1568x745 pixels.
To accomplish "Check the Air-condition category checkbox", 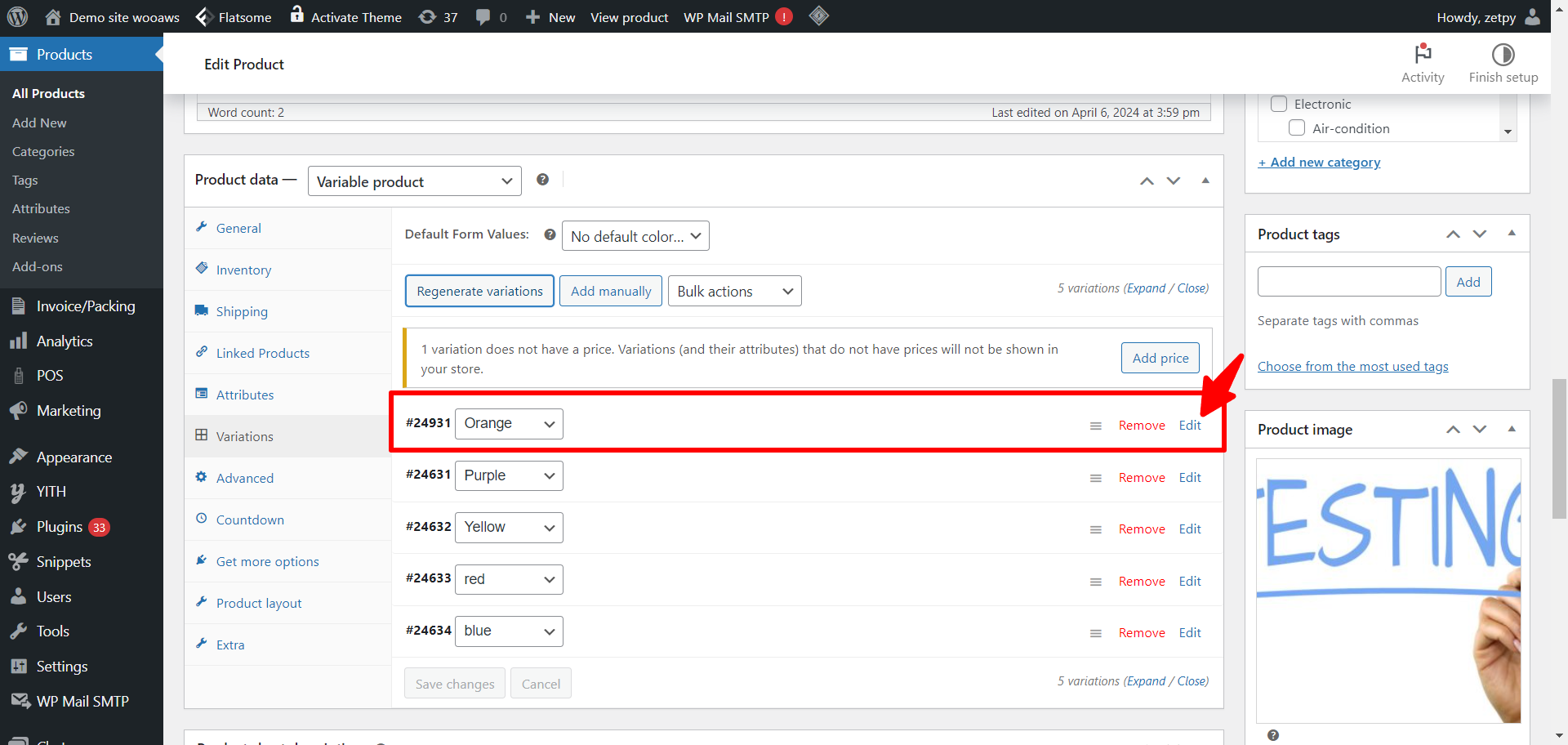I will [1297, 128].
